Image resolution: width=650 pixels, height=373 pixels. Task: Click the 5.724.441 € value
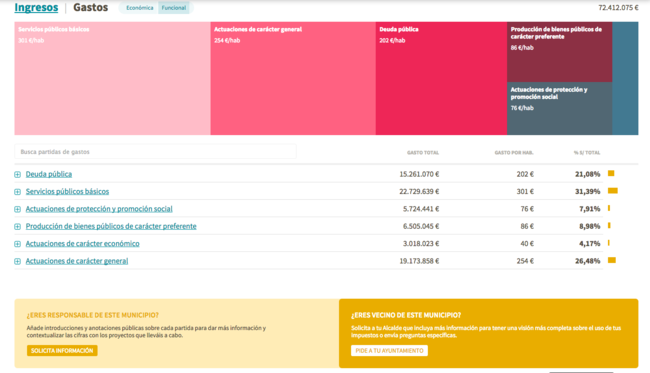pyautogui.click(x=421, y=209)
